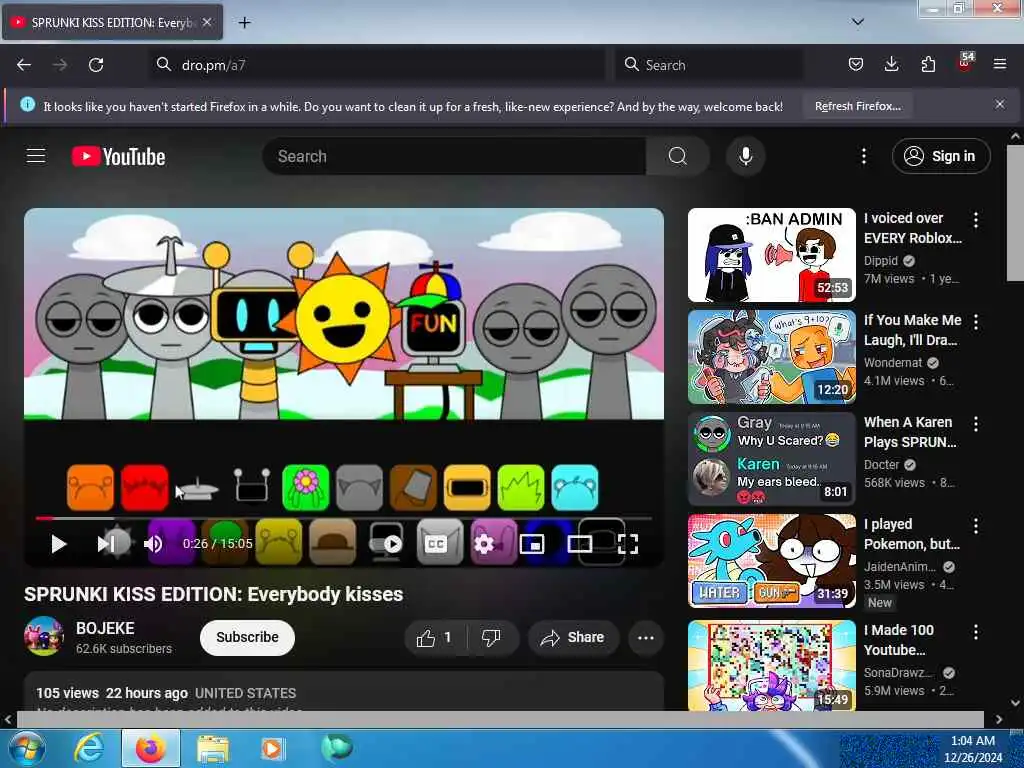Screen dimensions: 1024x768
Task: Open Firefox extensions puzzle icon
Action: [x=928, y=64]
